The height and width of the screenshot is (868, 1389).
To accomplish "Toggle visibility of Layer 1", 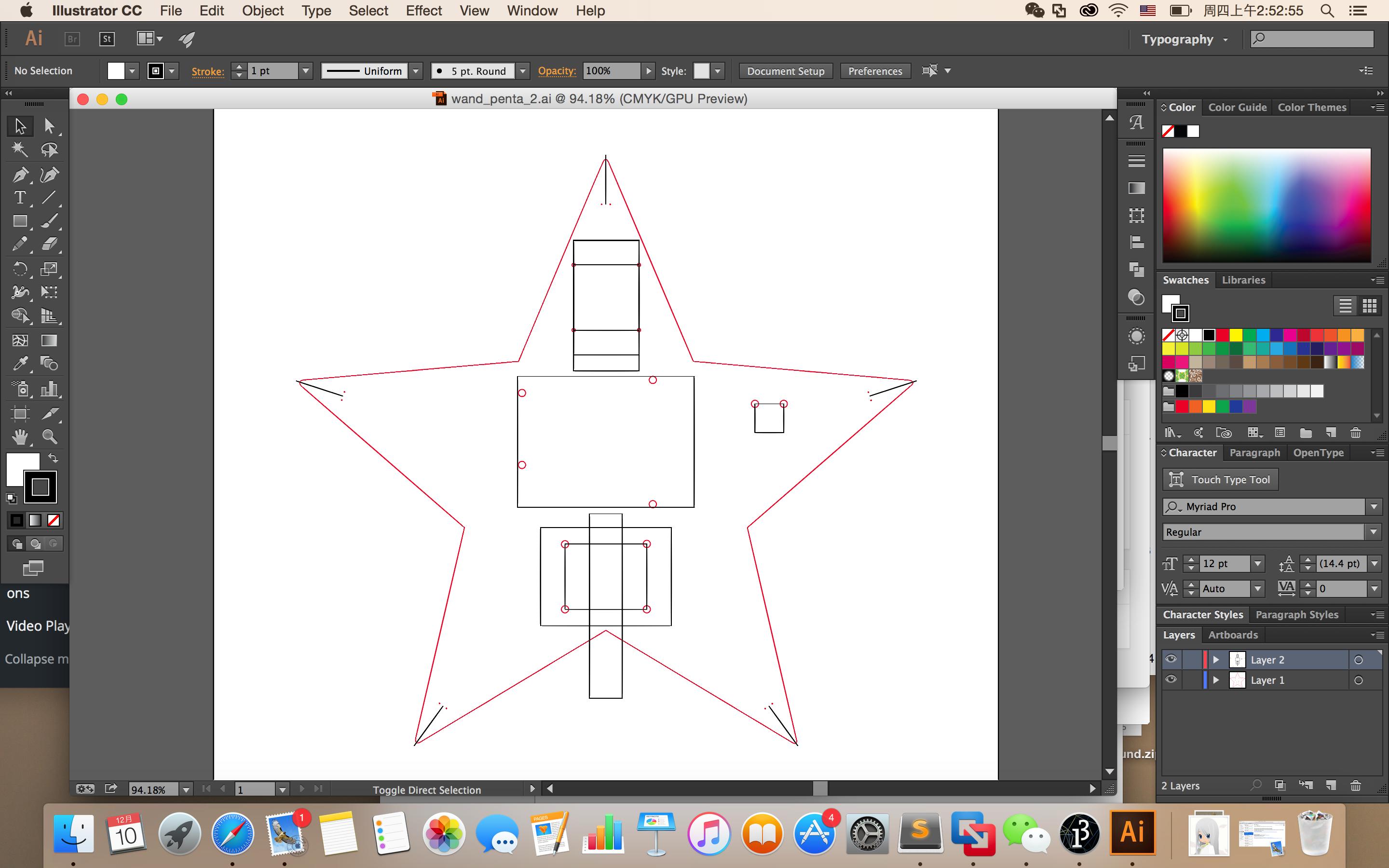I will [x=1171, y=680].
